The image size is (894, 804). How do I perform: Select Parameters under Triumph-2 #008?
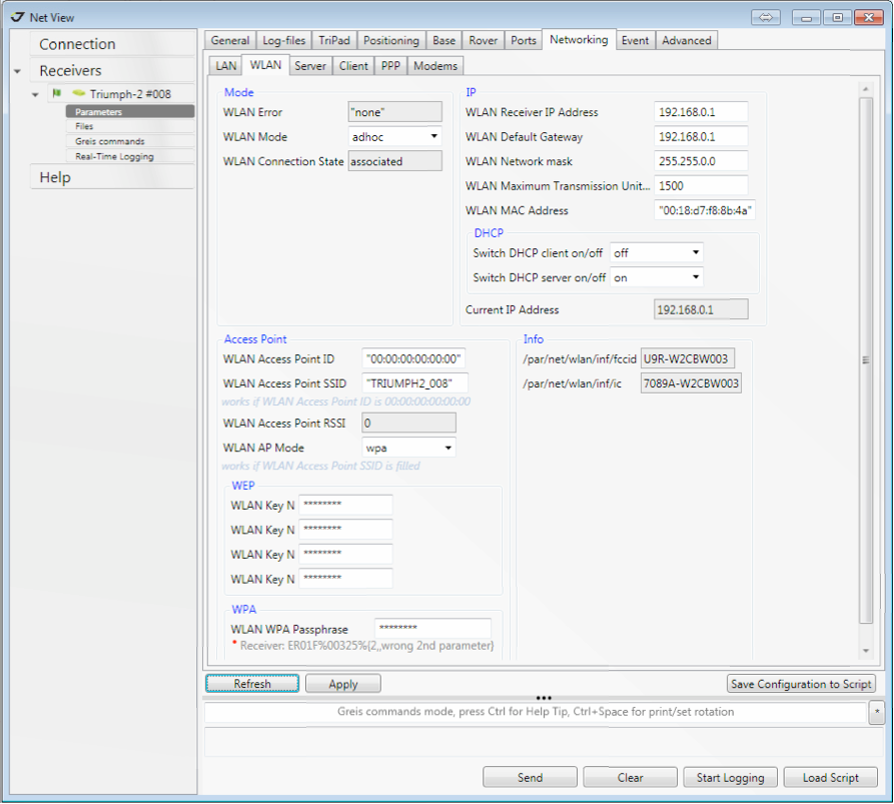tap(130, 112)
